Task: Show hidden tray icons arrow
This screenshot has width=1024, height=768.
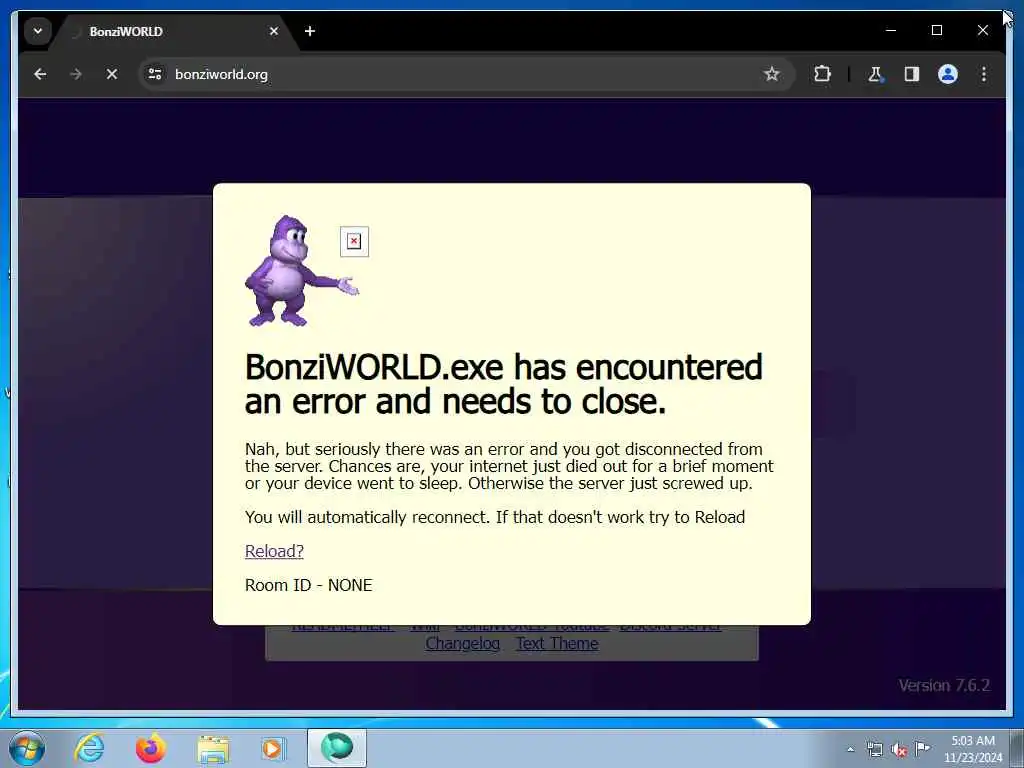Action: [850, 749]
